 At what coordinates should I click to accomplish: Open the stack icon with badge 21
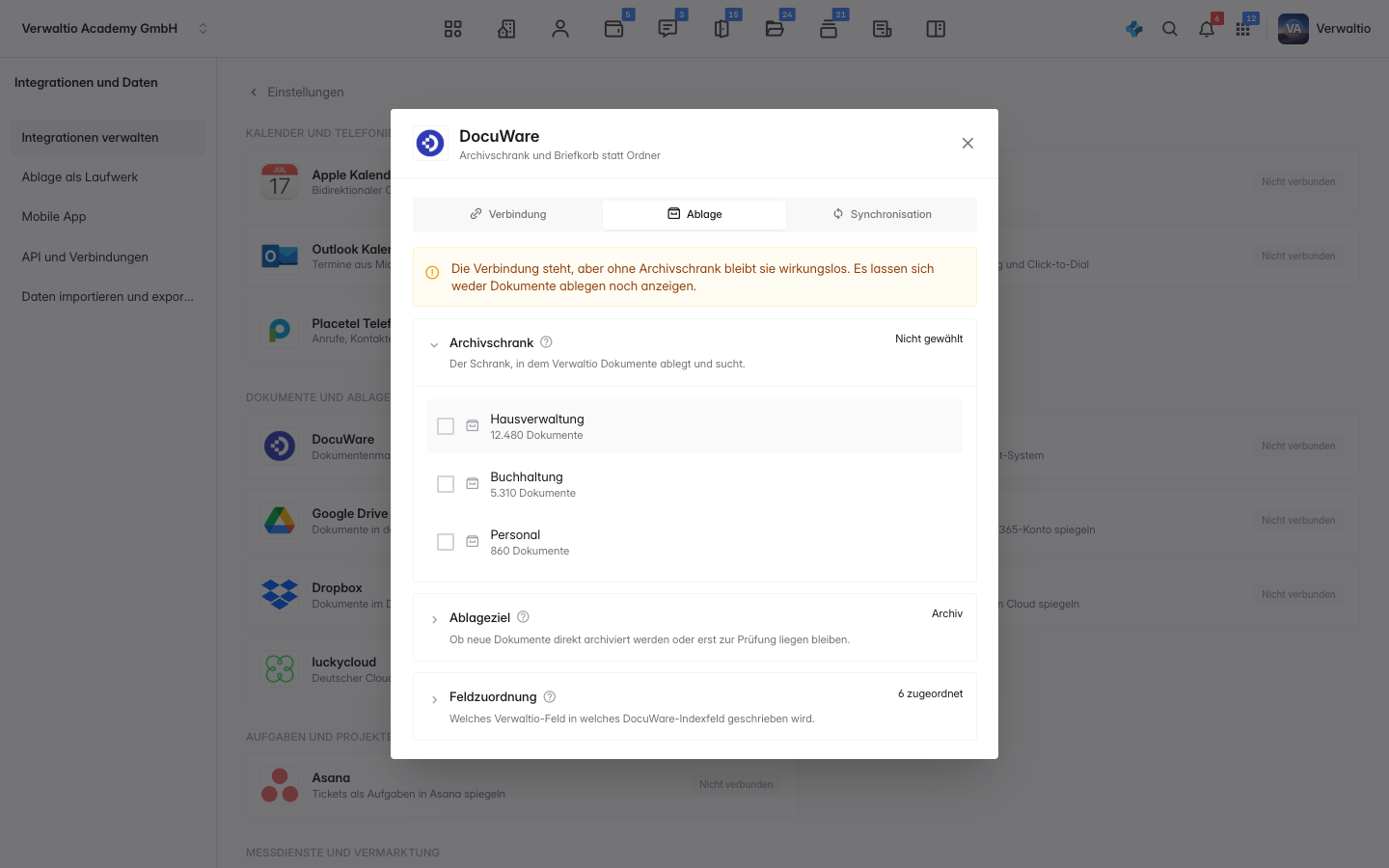pyautogui.click(x=829, y=29)
